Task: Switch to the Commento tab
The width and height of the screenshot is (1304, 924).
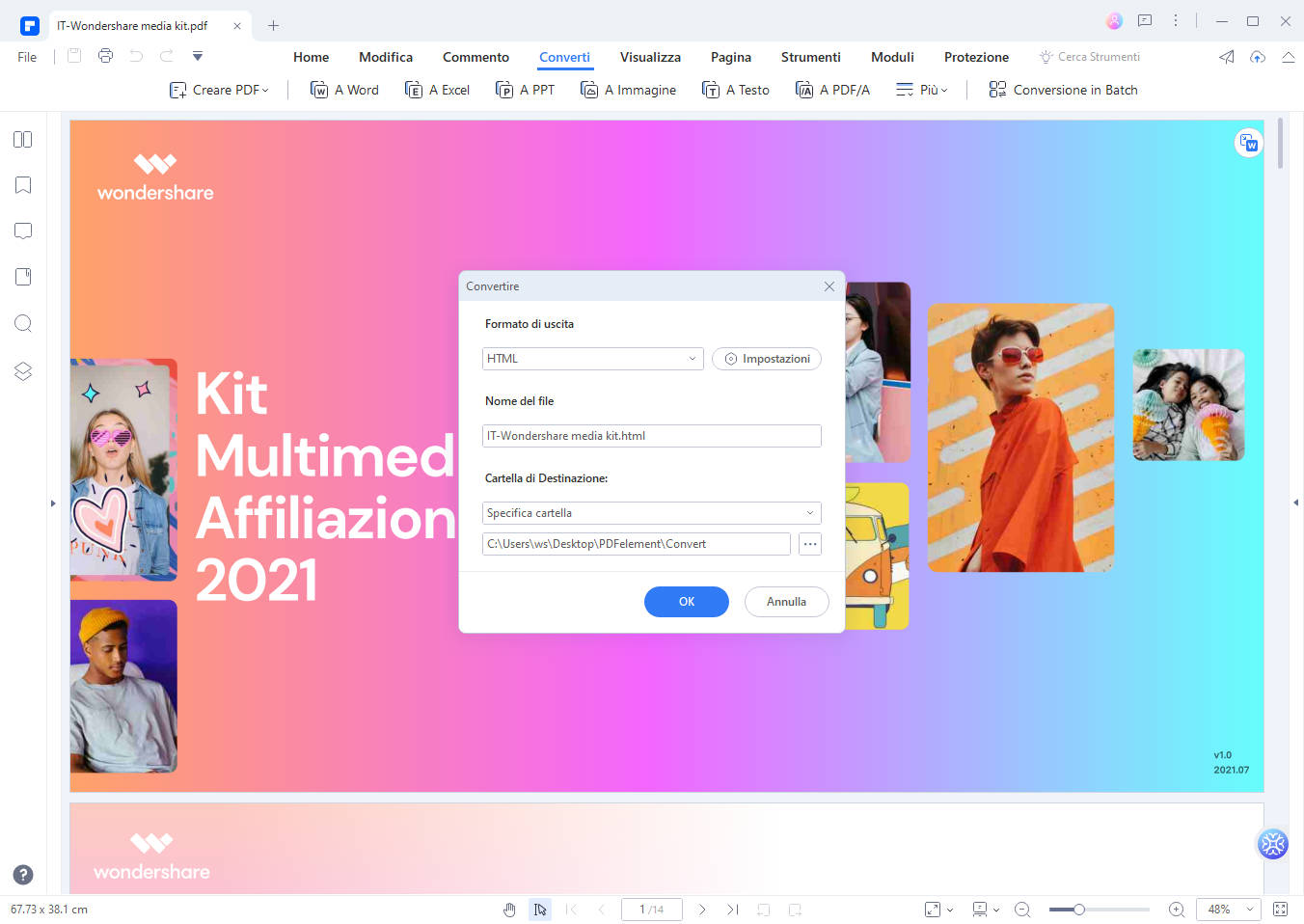Action: coord(475,57)
